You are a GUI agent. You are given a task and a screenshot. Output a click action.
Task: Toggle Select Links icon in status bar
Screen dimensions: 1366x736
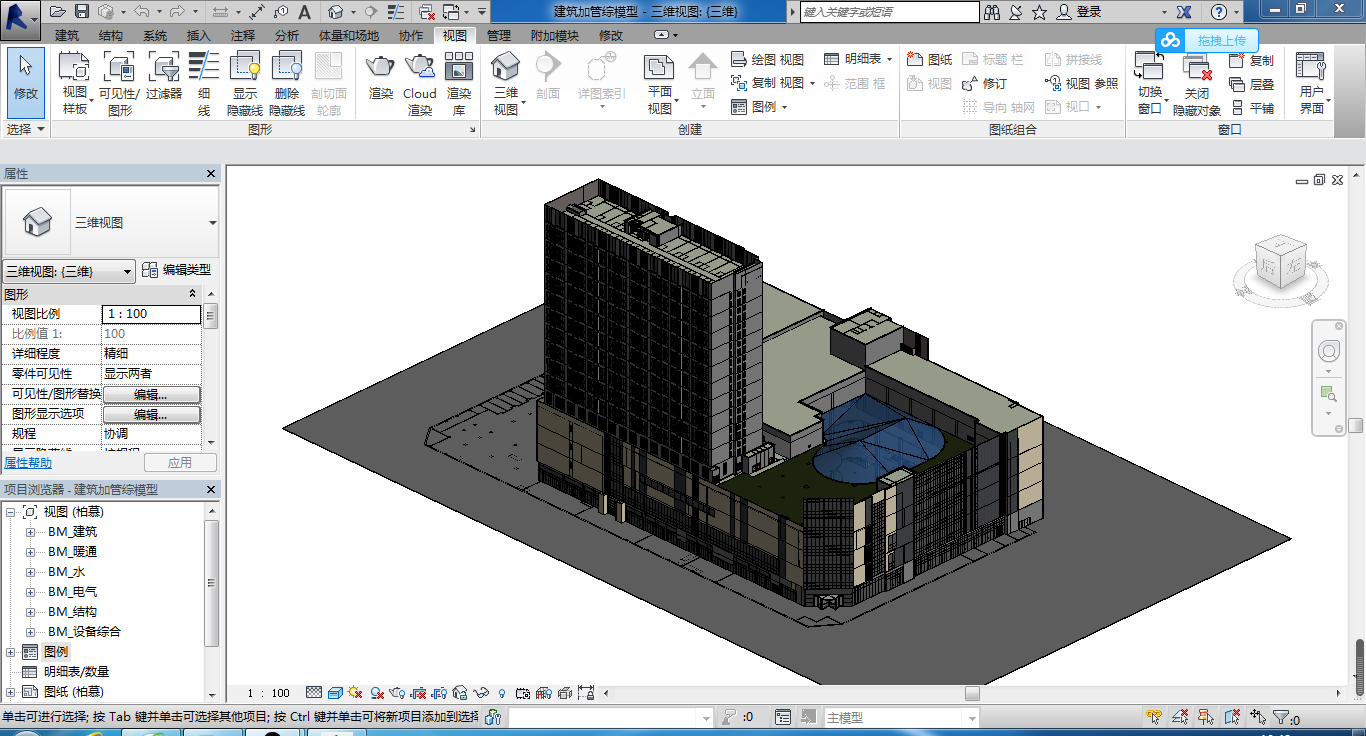(x=1154, y=717)
